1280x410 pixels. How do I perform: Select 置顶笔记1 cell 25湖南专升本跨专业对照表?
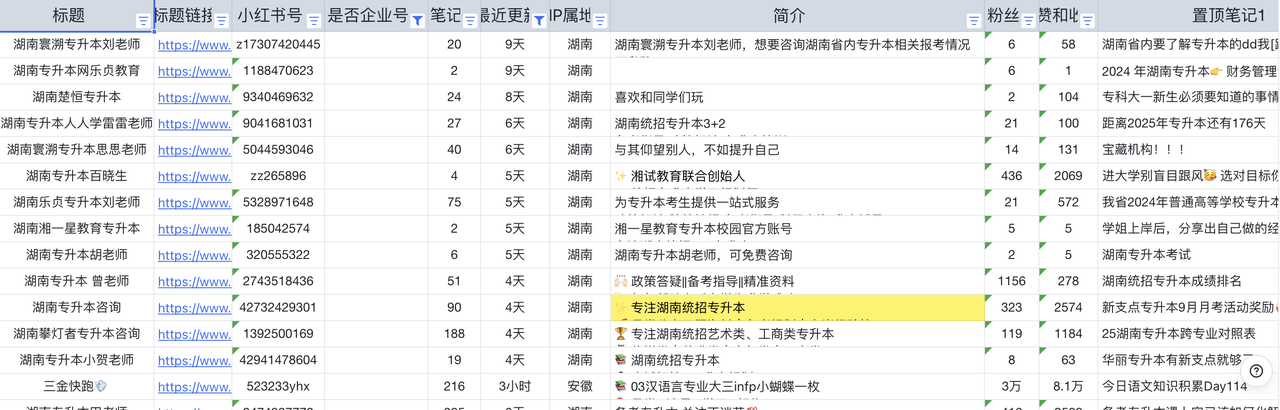1189,333
